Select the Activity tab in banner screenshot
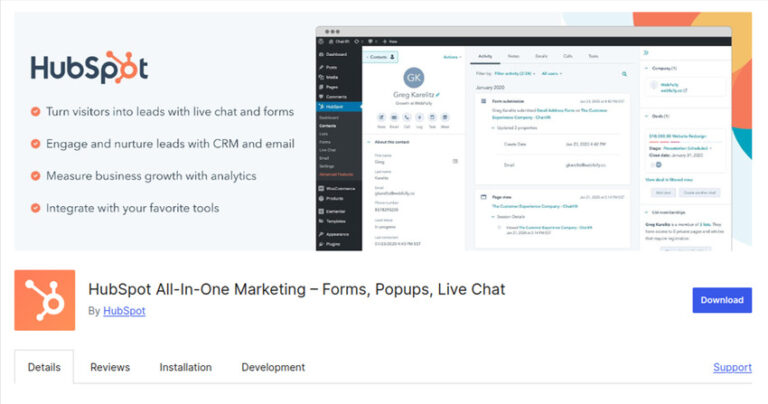Viewport: 768px width, 404px height. [485, 56]
